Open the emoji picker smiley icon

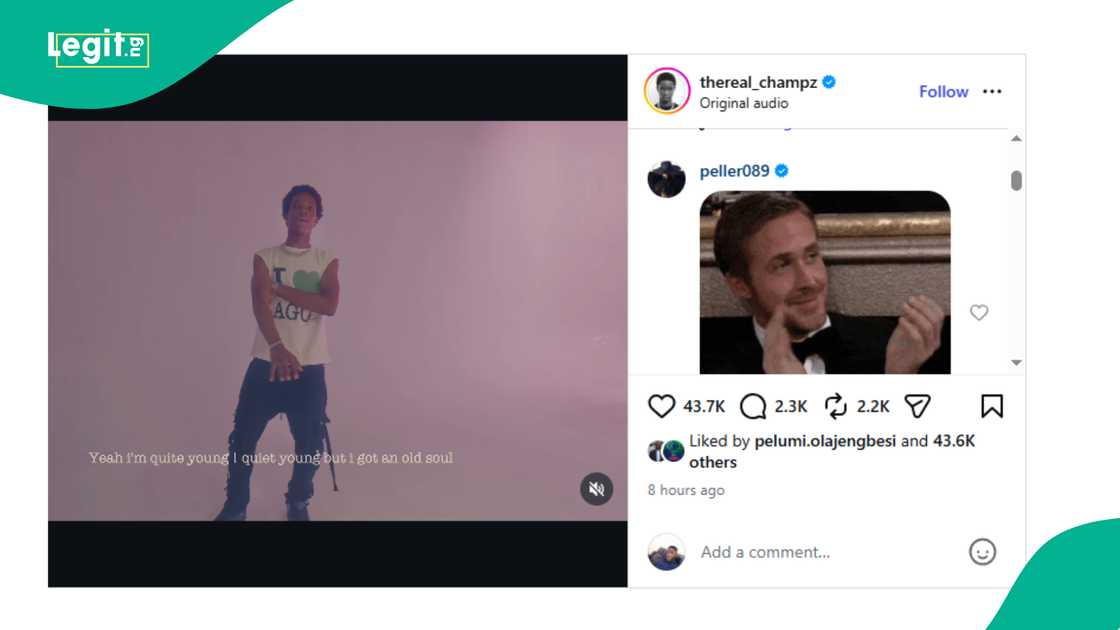click(982, 551)
